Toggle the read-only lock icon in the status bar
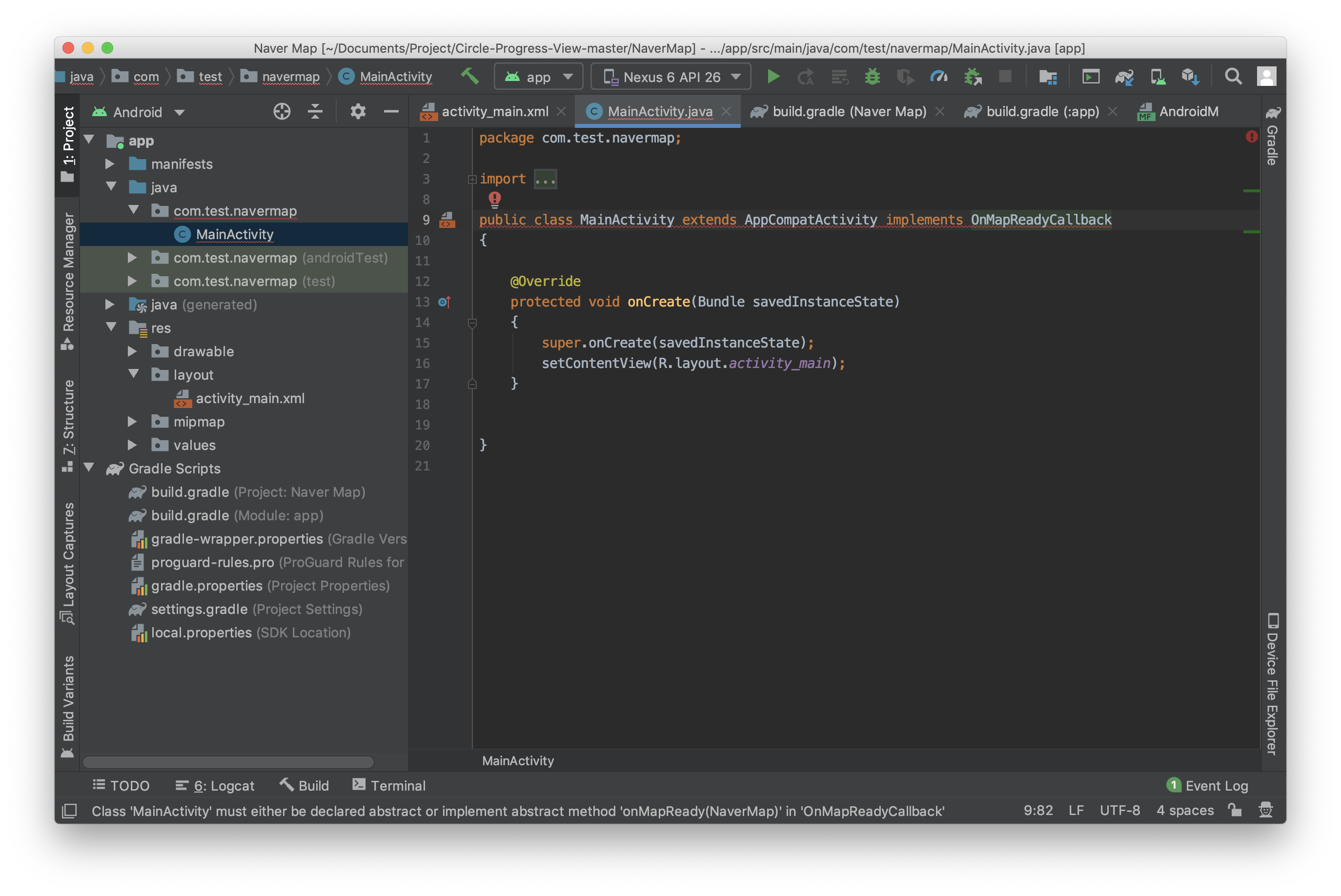The image size is (1341, 896). (1235, 810)
